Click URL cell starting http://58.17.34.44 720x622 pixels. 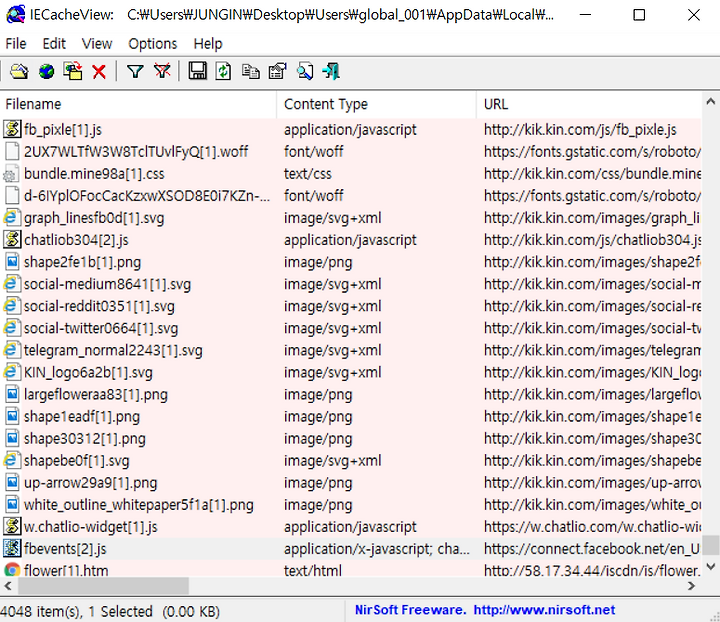pyautogui.click(x=592, y=570)
